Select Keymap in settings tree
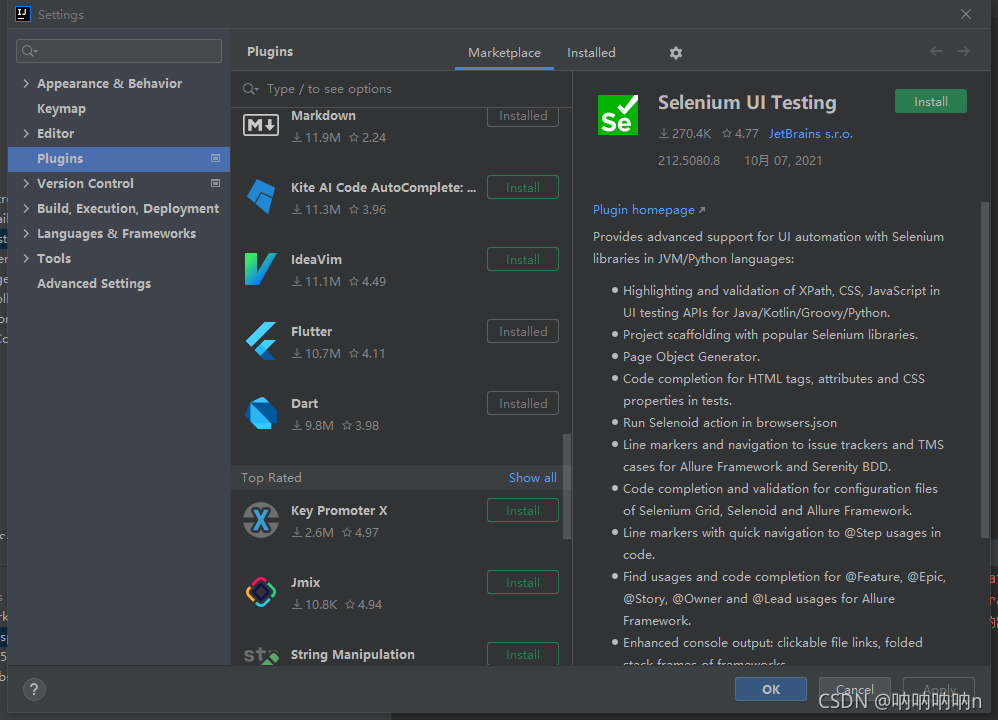The height and width of the screenshot is (720, 998). [61, 109]
